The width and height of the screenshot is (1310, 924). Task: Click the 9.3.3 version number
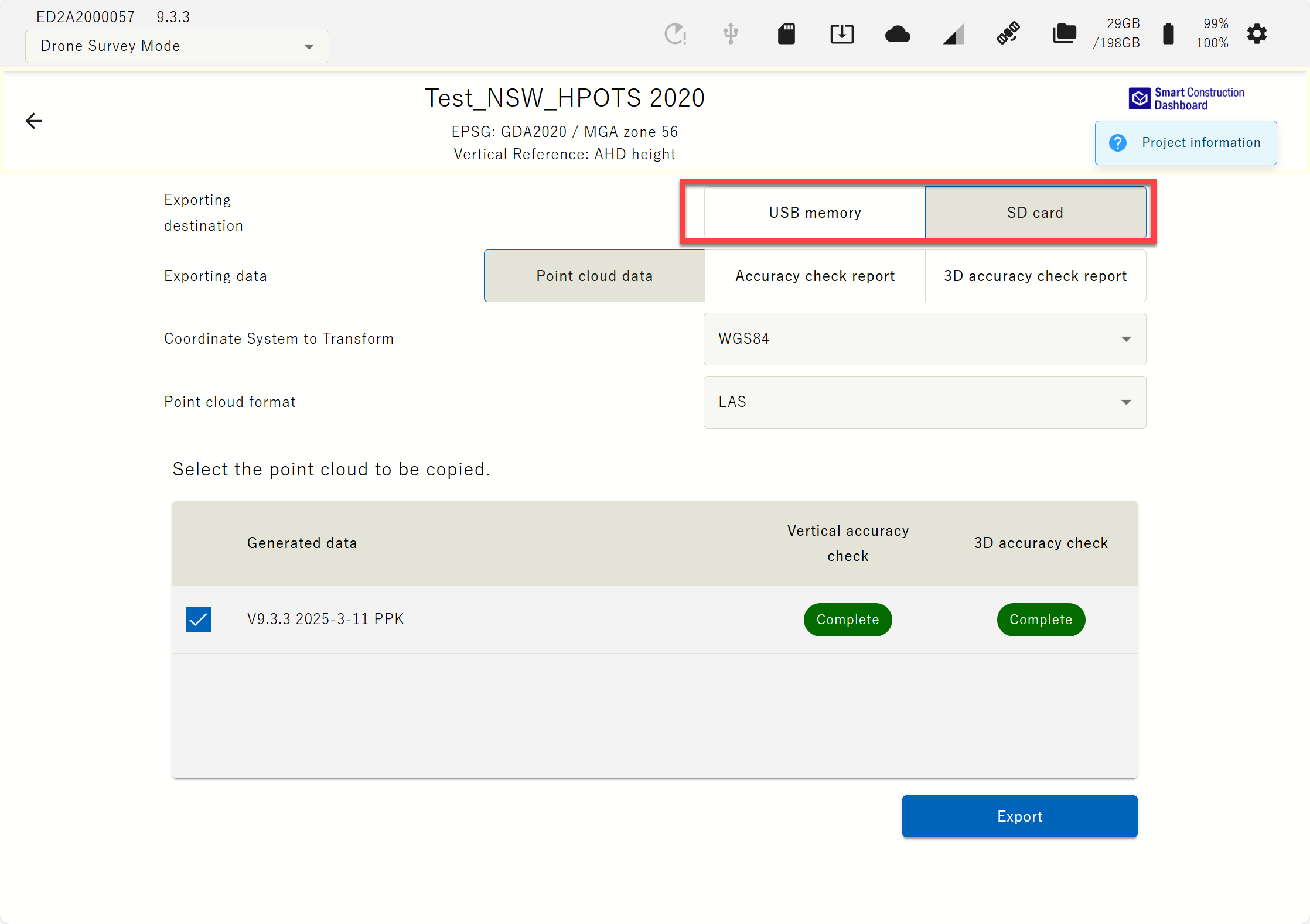pyautogui.click(x=173, y=17)
